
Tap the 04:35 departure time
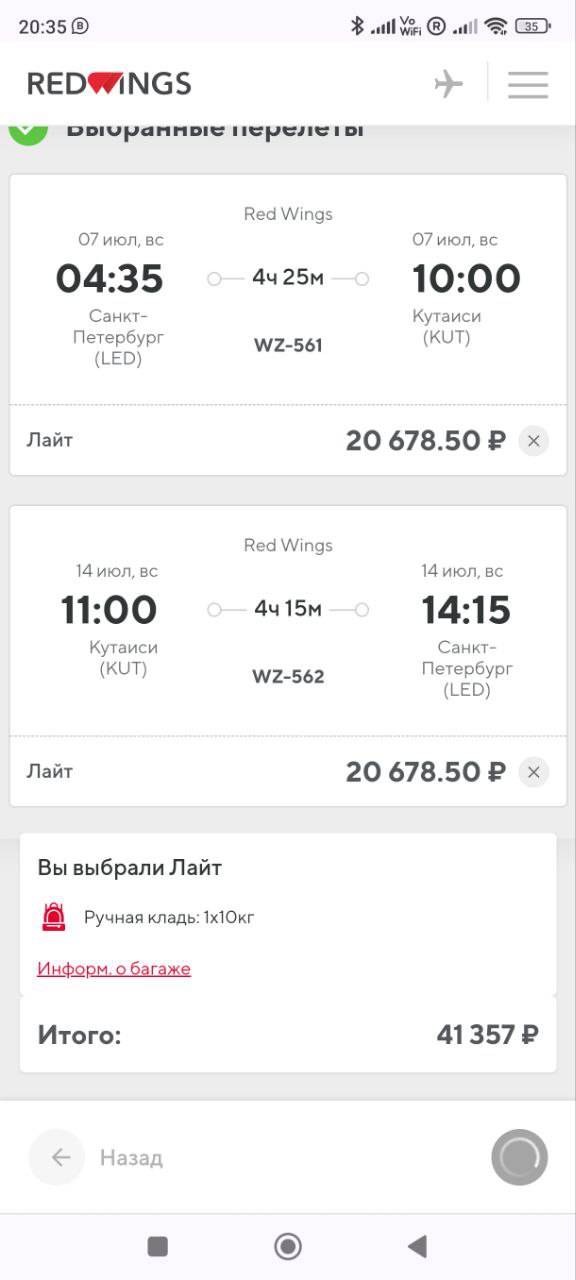tap(110, 279)
